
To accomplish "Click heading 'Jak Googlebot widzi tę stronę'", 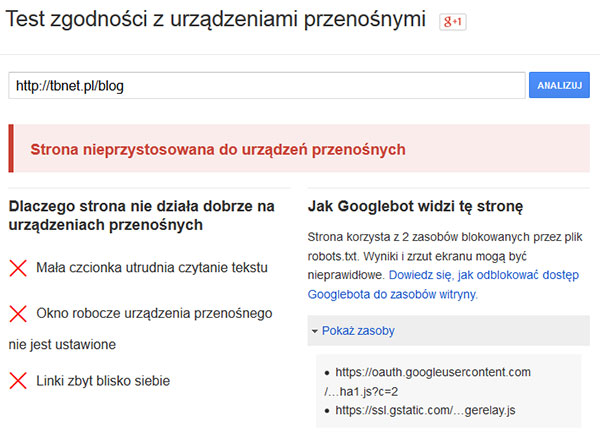I will (415, 207).
